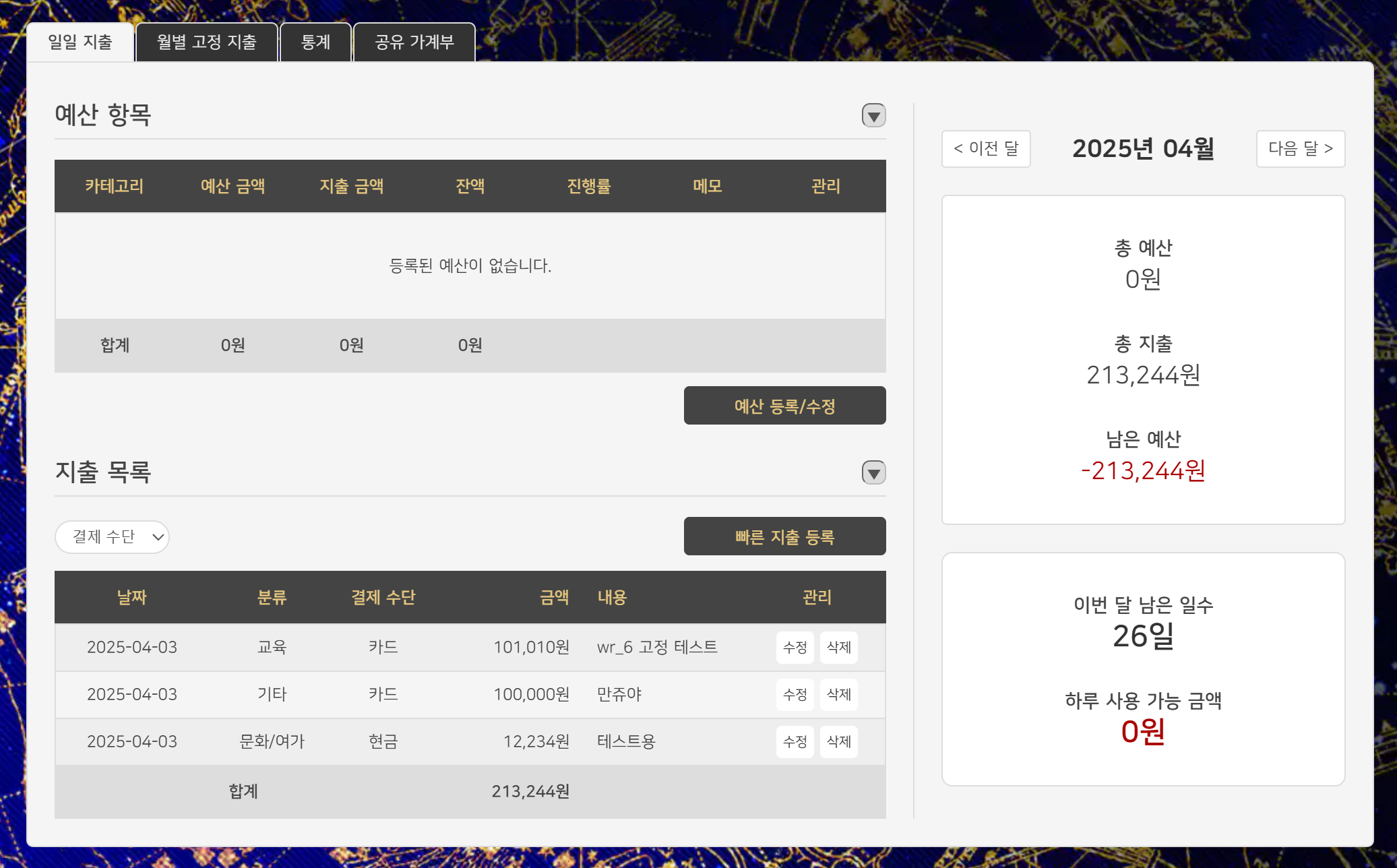The width and height of the screenshot is (1397, 868).
Task: Delete the 만쥬야 expense row
Action: [838, 695]
